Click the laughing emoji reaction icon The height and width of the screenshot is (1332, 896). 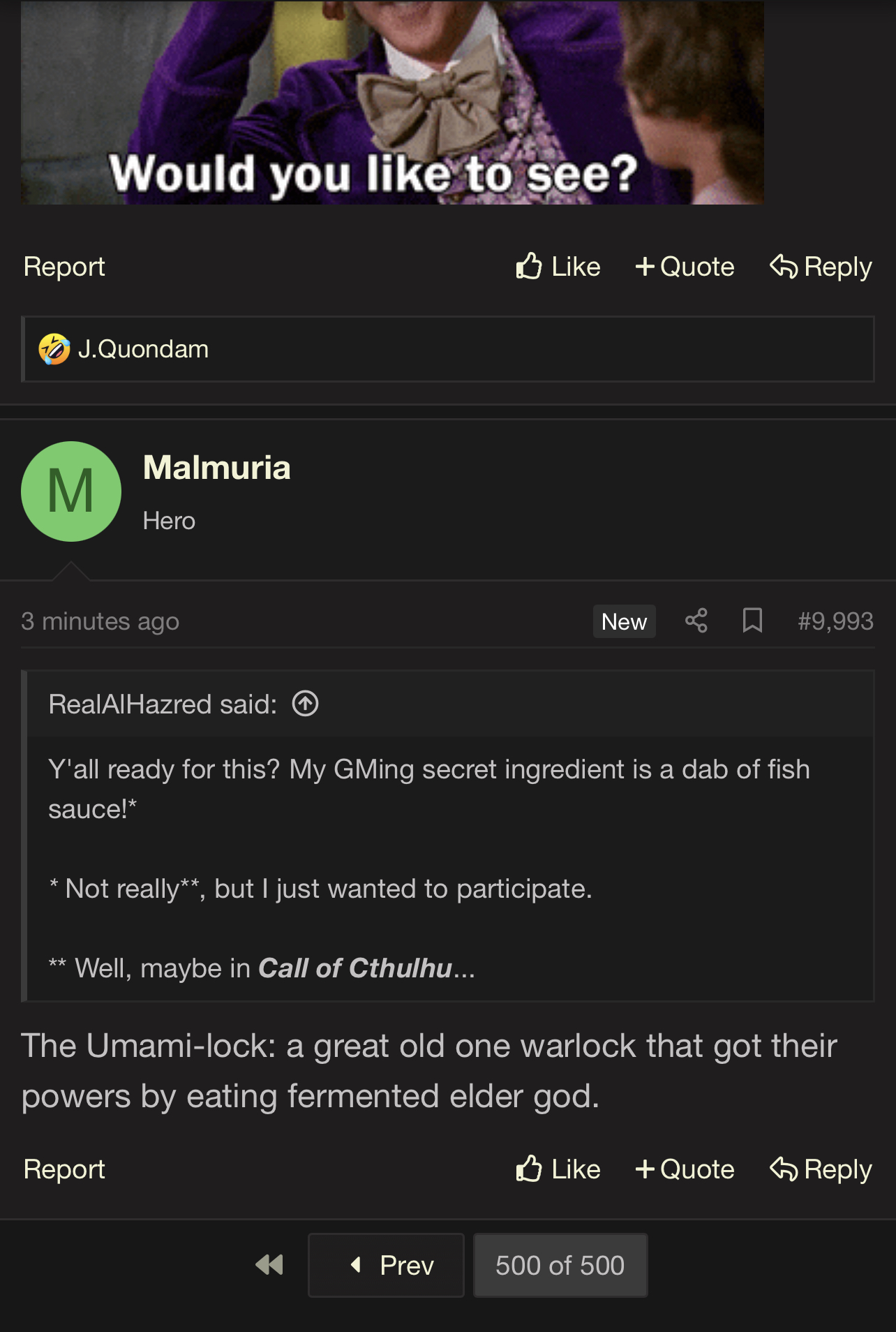[x=54, y=349]
